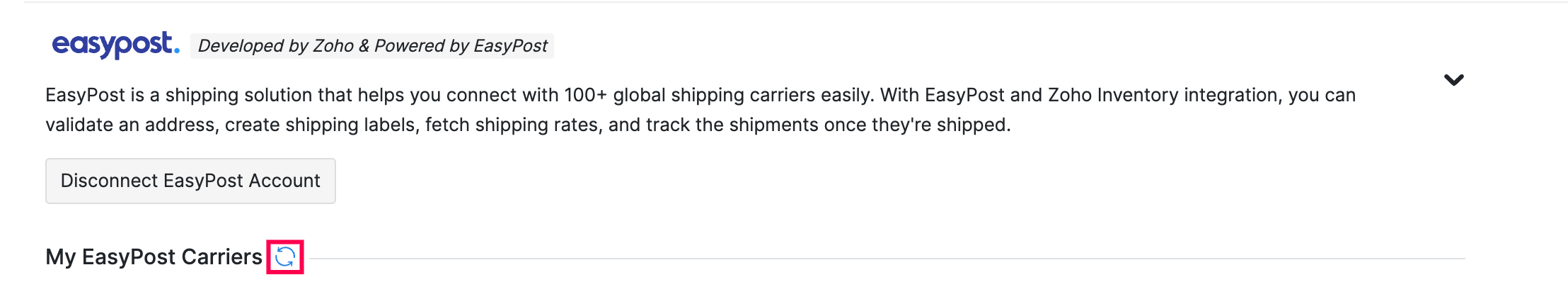This screenshot has height=299, width=1568.
Task: Hit the refresh arrows in the highlighted box
Action: [x=285, y=257]
